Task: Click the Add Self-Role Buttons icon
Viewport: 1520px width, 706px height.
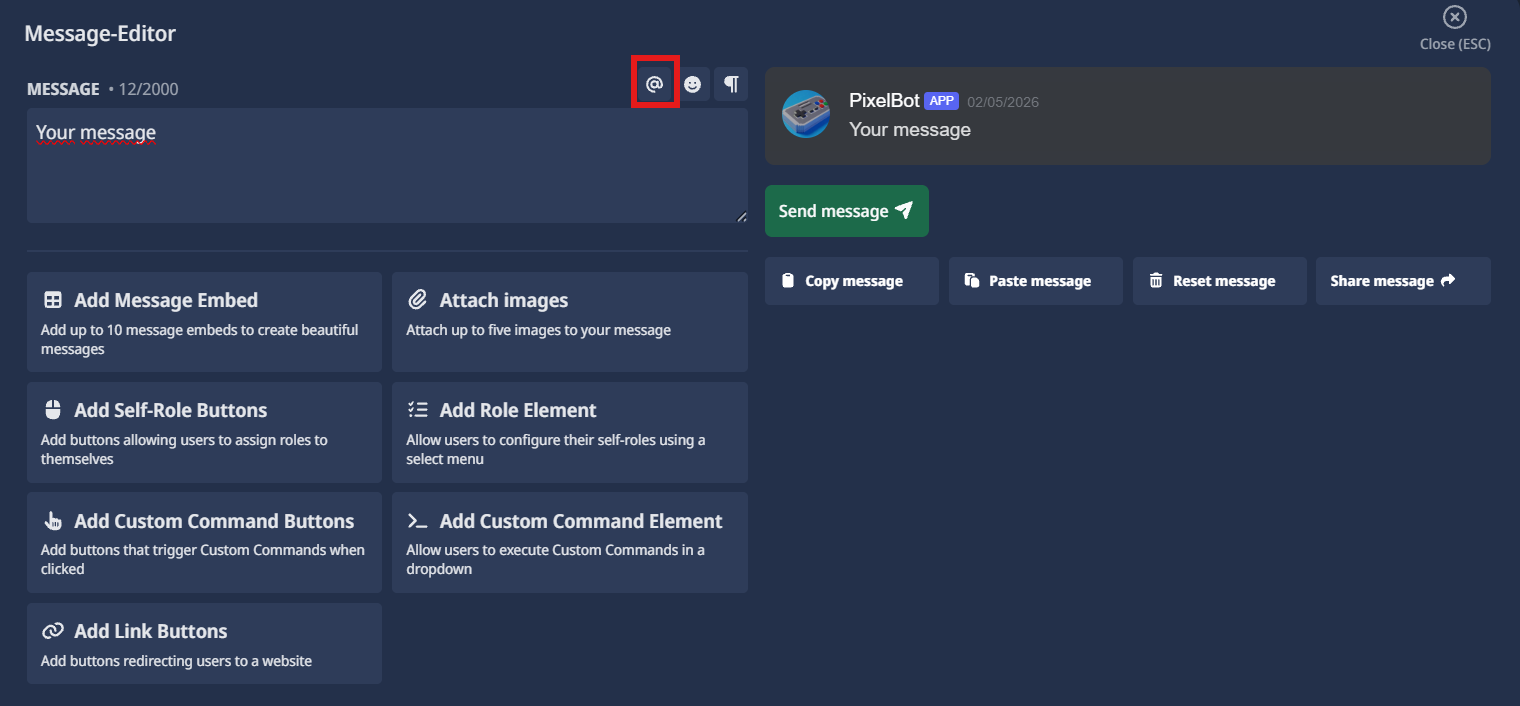Action: pos(52,409)
